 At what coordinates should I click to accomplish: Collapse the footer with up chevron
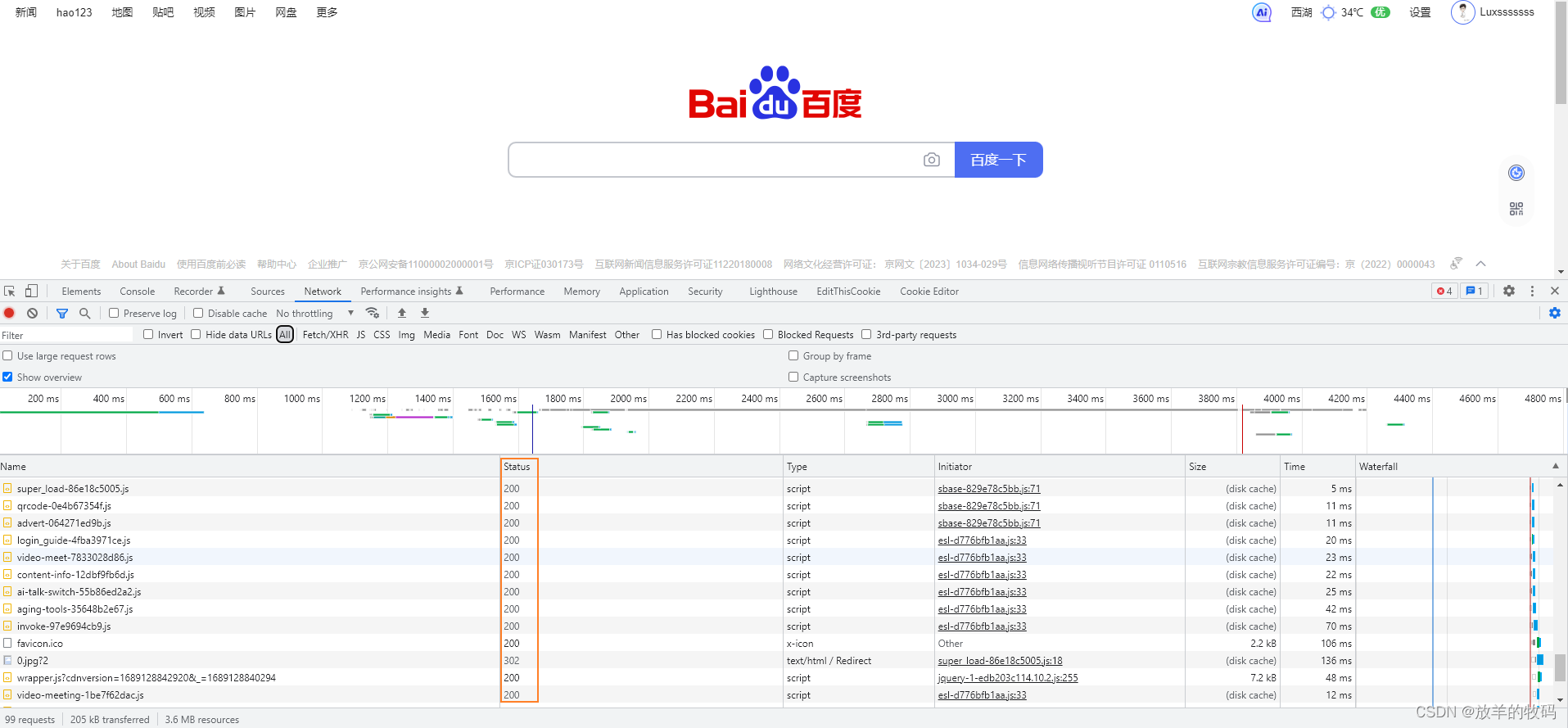tap(1480, 264)
